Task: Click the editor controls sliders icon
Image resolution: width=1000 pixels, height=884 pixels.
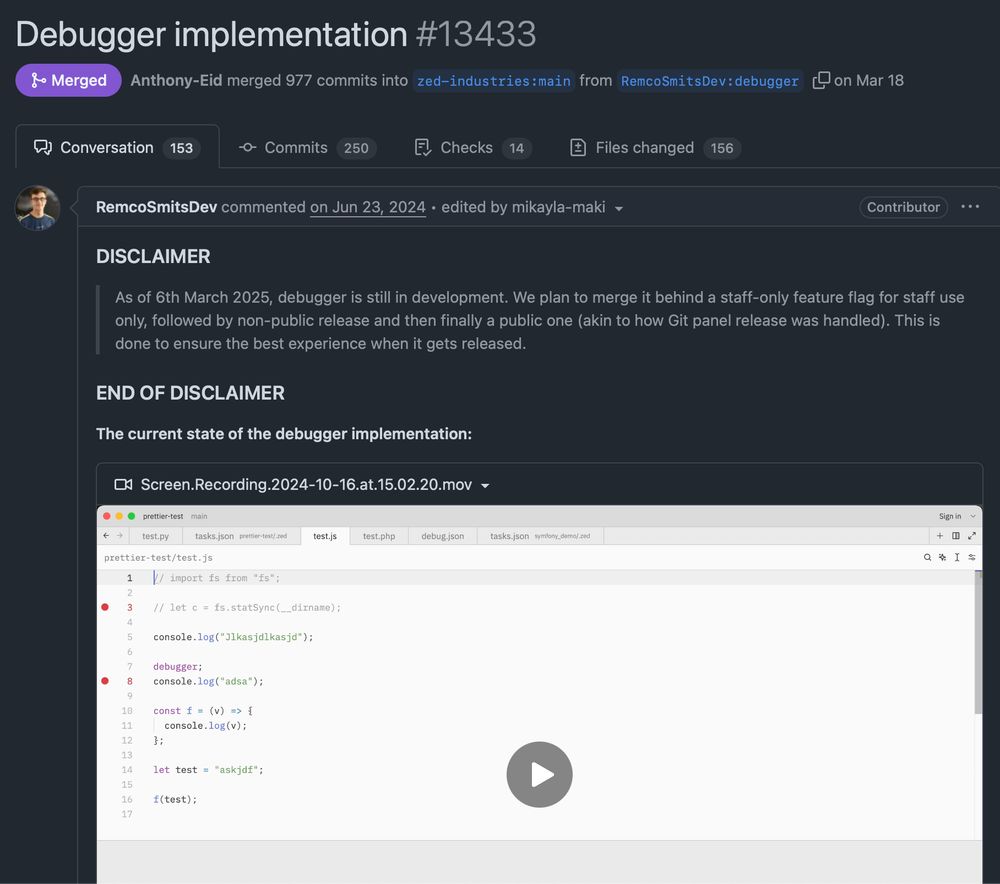Action: coord(971,557)
